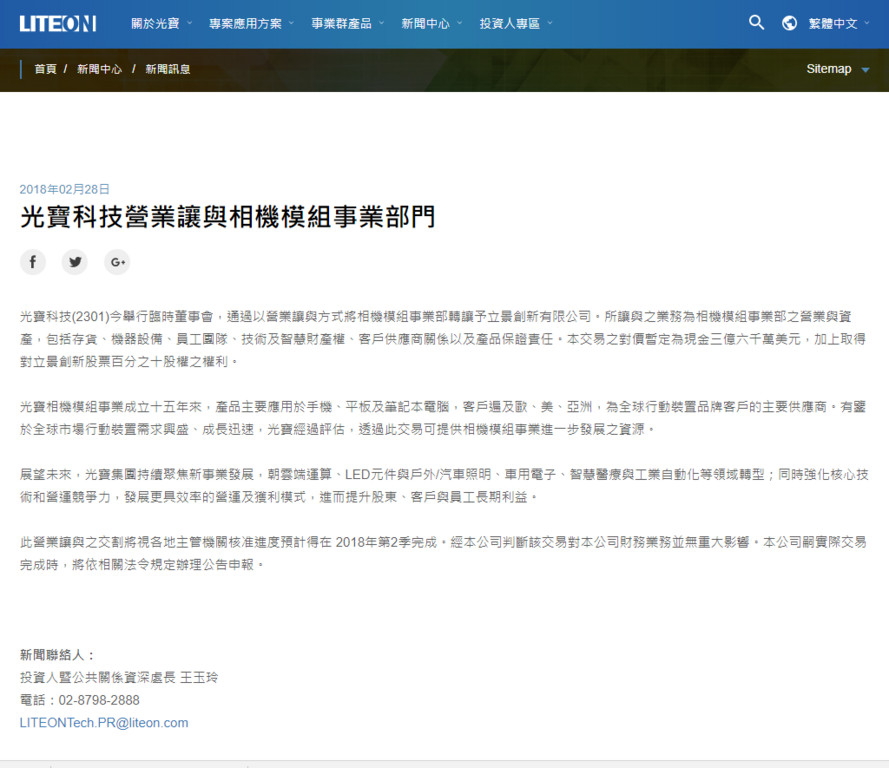Click the Sitemap dropdown arrow
Viewport: 889px width, 768px height.
click(x=865, y=70)
